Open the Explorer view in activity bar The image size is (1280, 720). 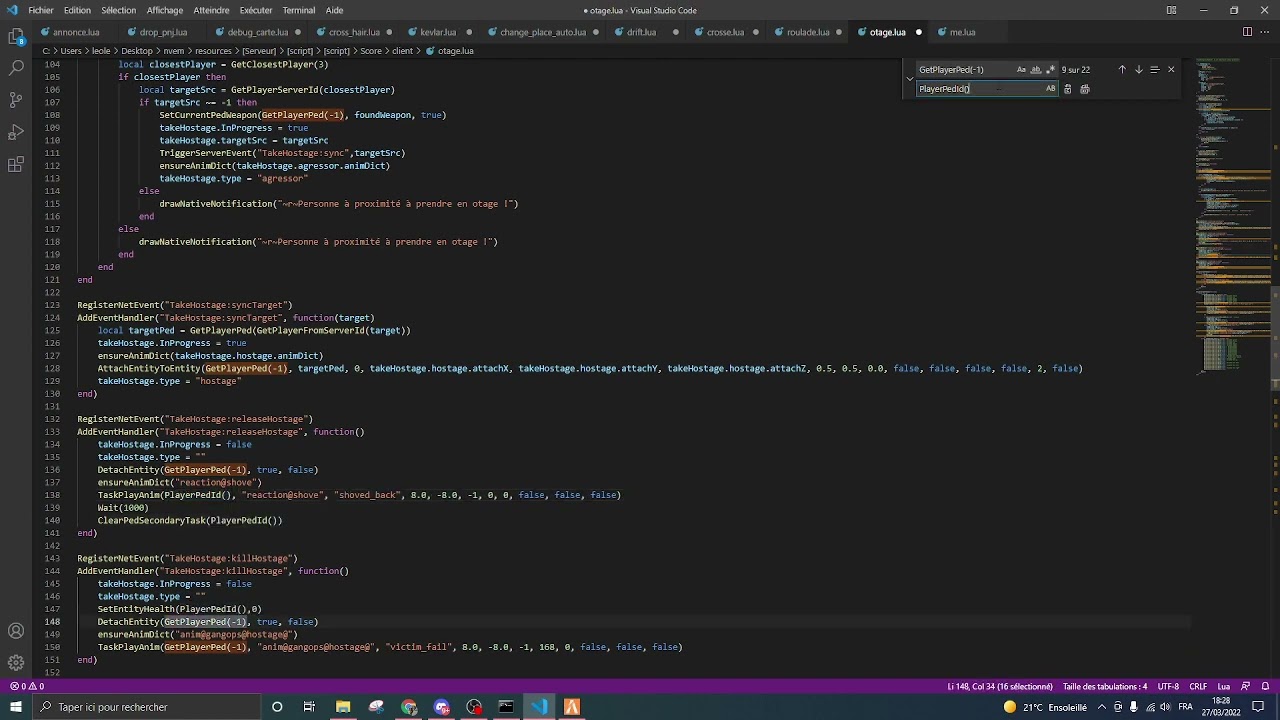[16, 37]
